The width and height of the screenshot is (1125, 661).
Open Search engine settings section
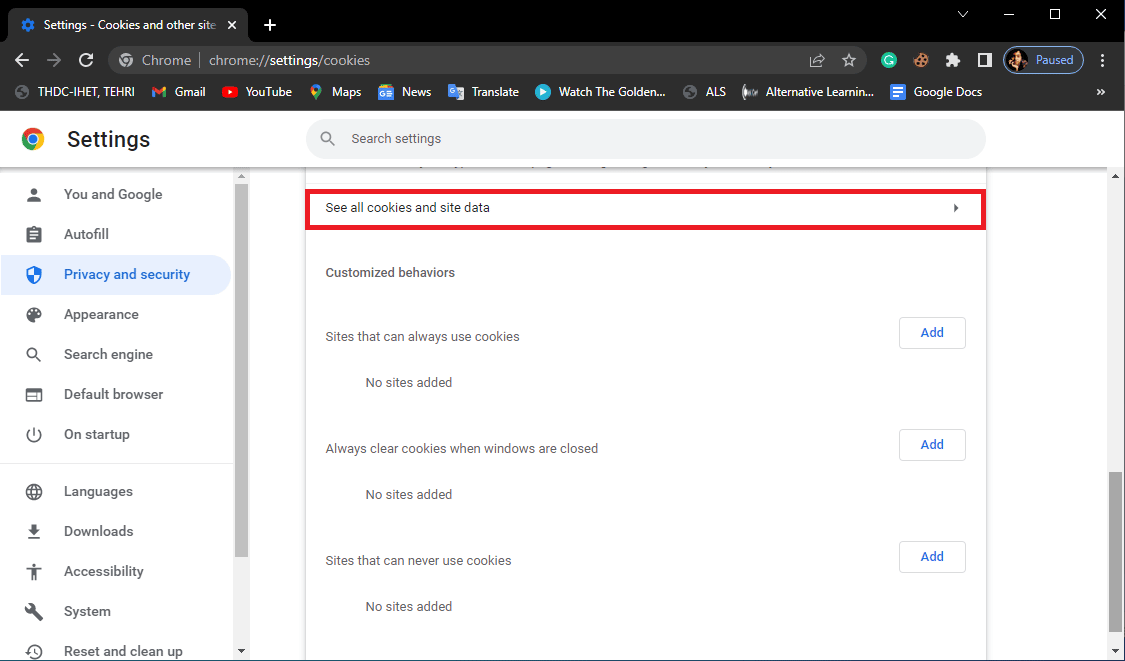pos(116,355)
